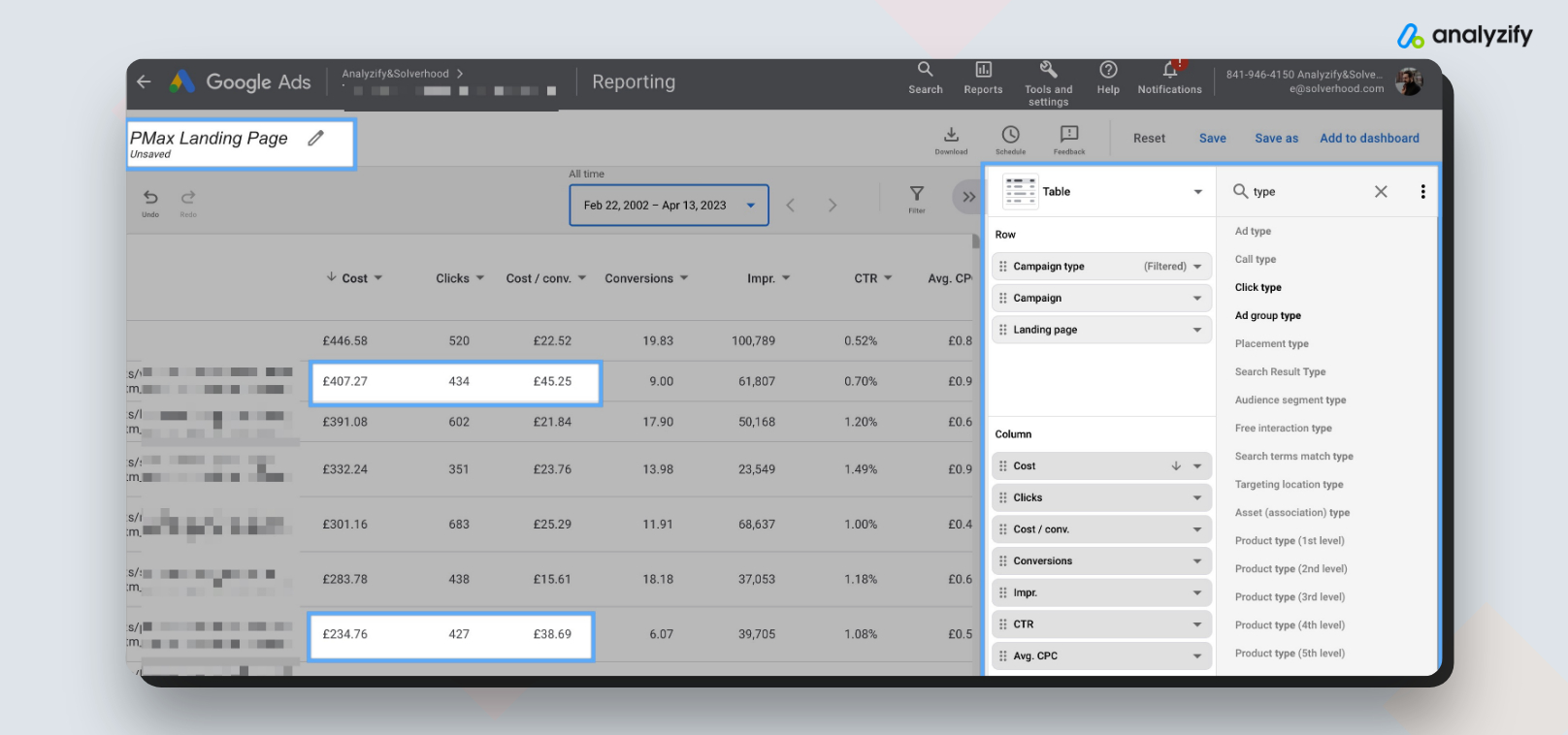Click the type search input field
The width and height of the screenshot is (1568, 735).
tap(1307, 192)
